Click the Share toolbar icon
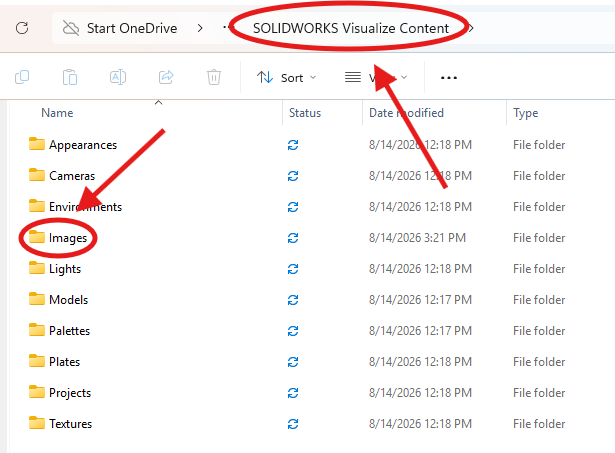This screenshot has width=615, height=453. (x=166, y=77)
